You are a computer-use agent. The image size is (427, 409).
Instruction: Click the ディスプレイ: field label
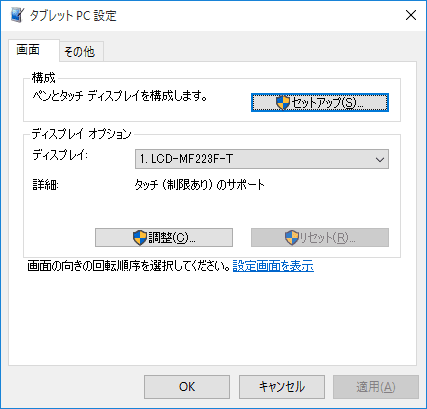(60, 155)
